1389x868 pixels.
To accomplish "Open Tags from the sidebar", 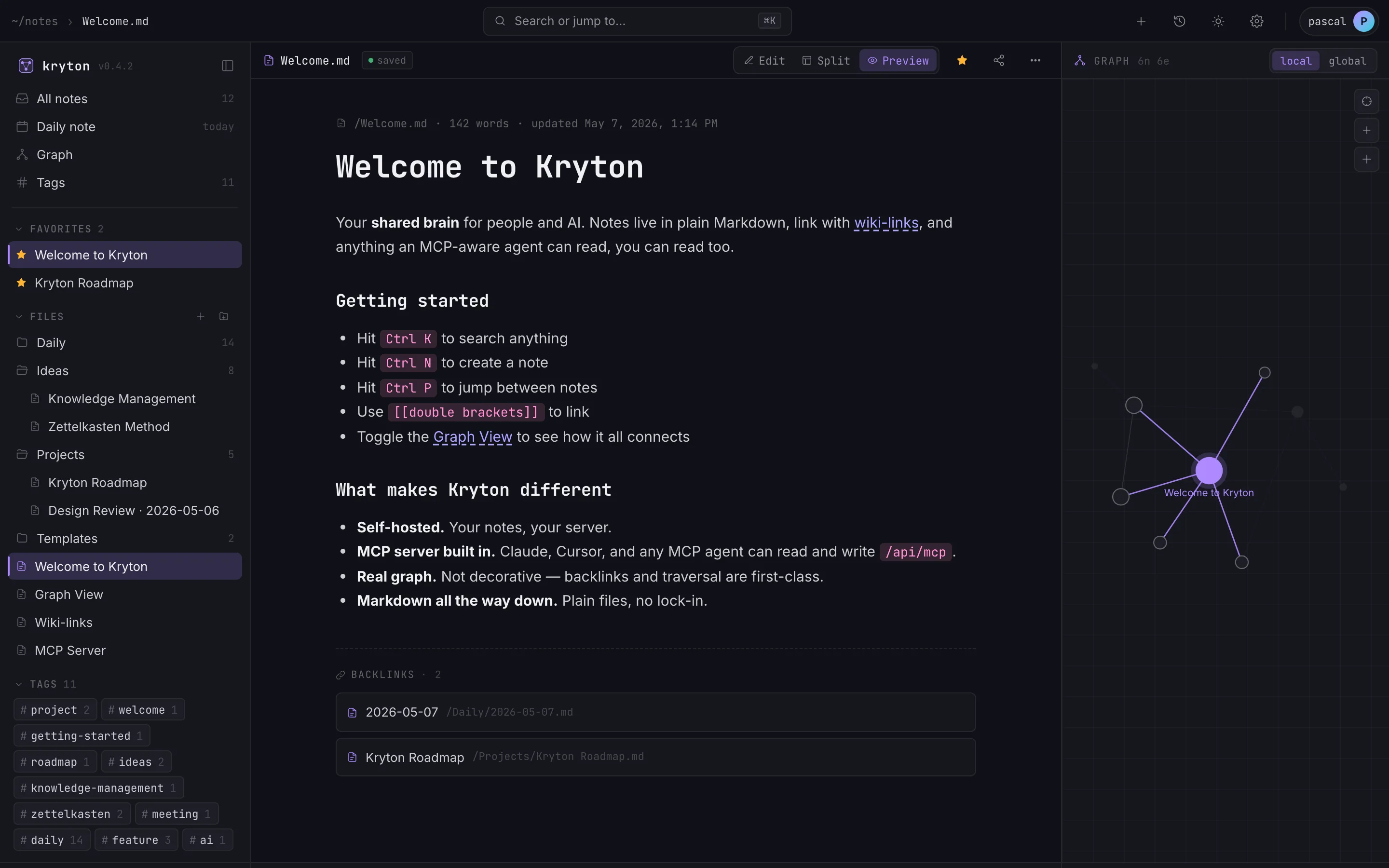I will pyautogui.click(x=125, y=183).
